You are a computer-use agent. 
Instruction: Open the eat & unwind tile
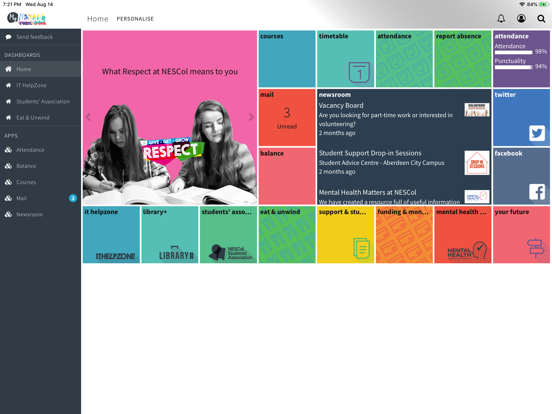[x=287, y=234]
